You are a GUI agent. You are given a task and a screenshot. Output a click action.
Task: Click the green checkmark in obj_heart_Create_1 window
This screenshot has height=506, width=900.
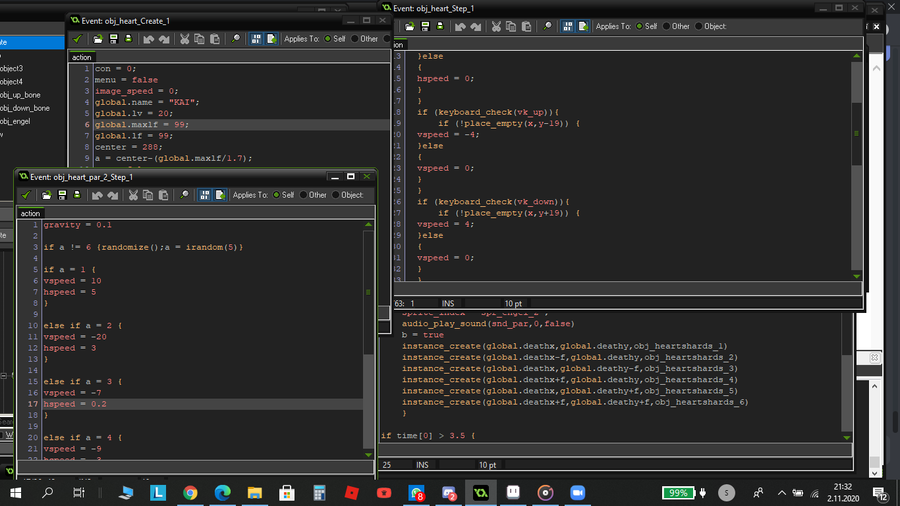coord(77,39)
